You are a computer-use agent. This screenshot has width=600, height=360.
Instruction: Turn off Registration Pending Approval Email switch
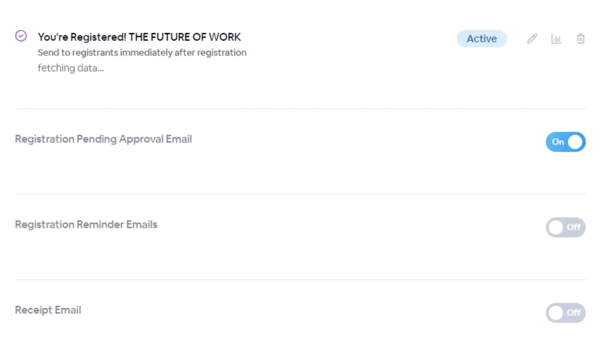coord(566,142)
